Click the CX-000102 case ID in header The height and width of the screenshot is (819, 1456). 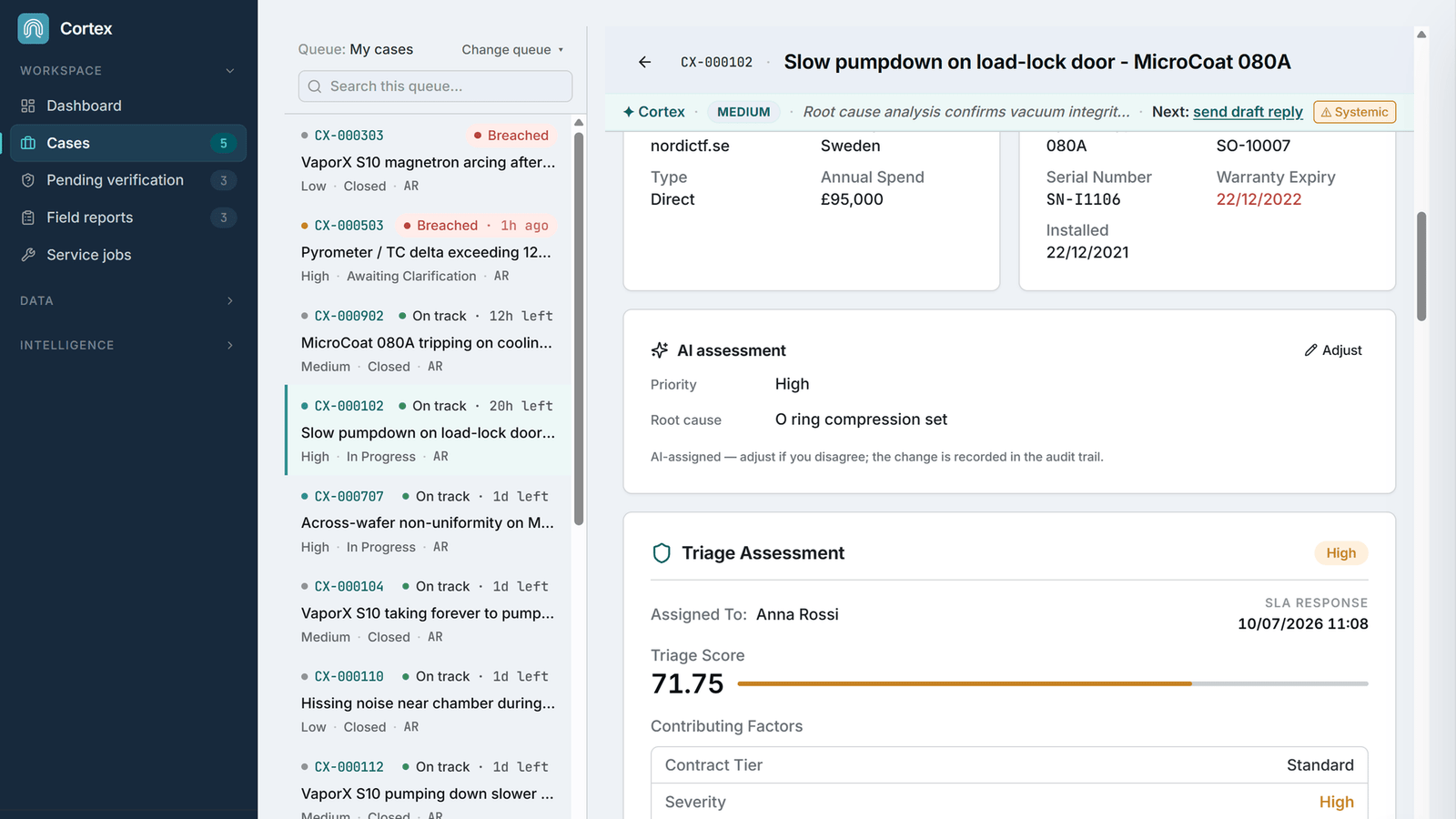(716, 62)
